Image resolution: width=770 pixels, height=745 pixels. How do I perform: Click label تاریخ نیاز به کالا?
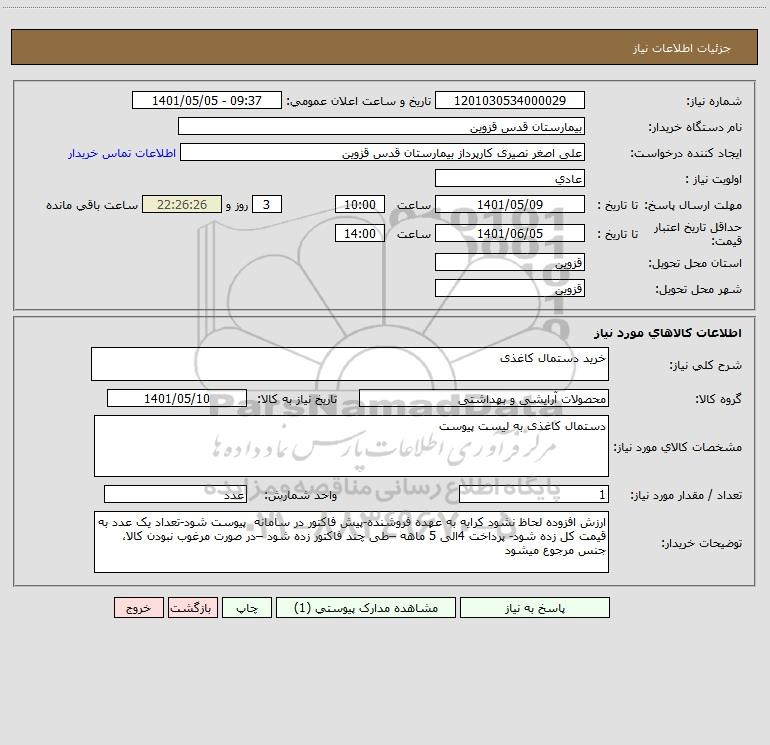[x=297, y=399]
